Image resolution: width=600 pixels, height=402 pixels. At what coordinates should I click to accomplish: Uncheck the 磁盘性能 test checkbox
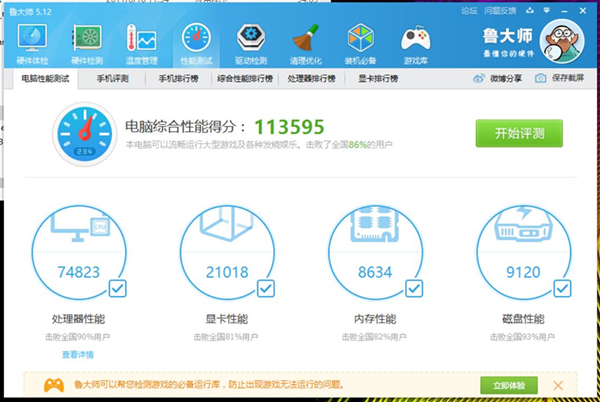coord(562,288)
